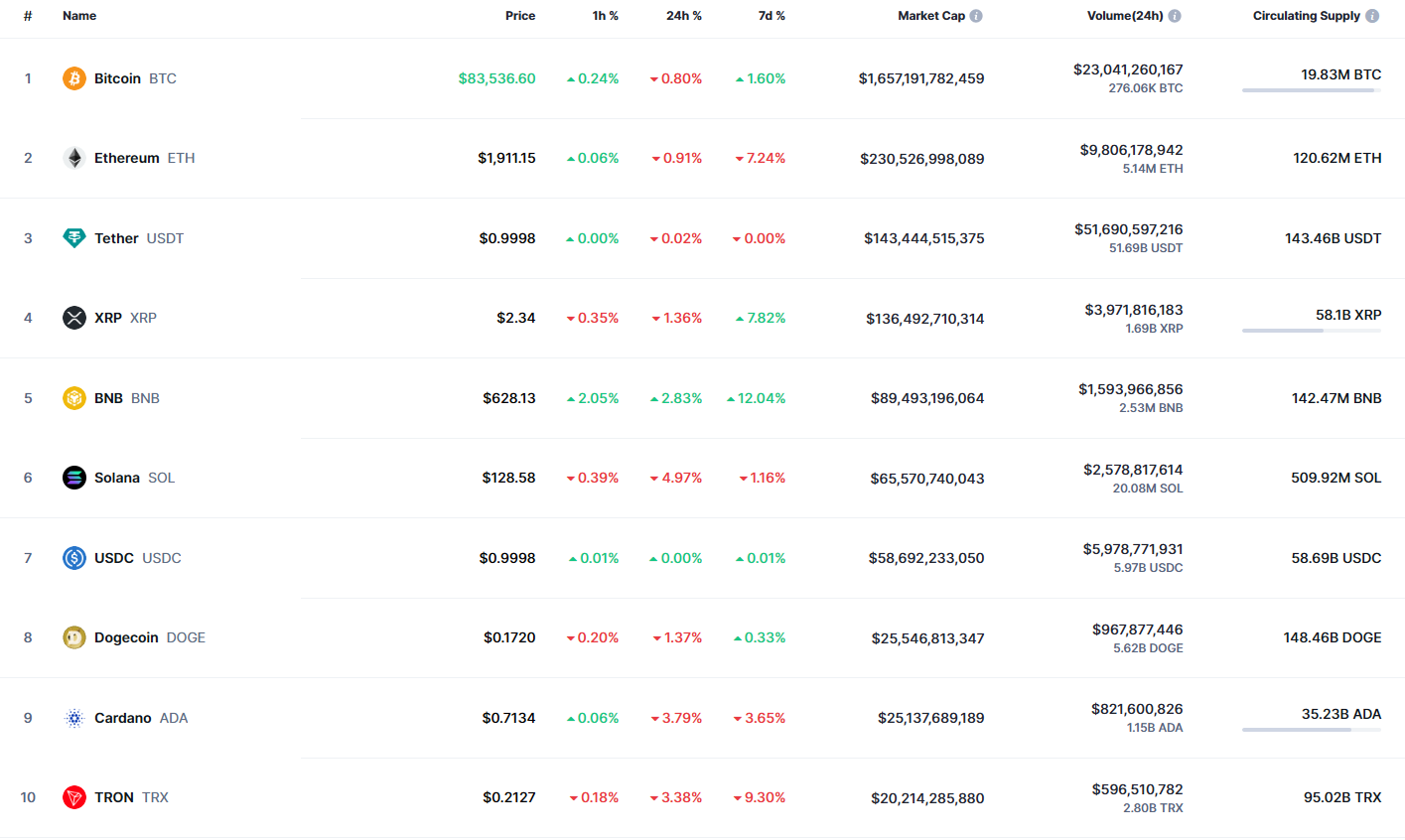1405x840 pixels.
Task: Click USDC volume $5,978,771,931
Action: 1133,549
